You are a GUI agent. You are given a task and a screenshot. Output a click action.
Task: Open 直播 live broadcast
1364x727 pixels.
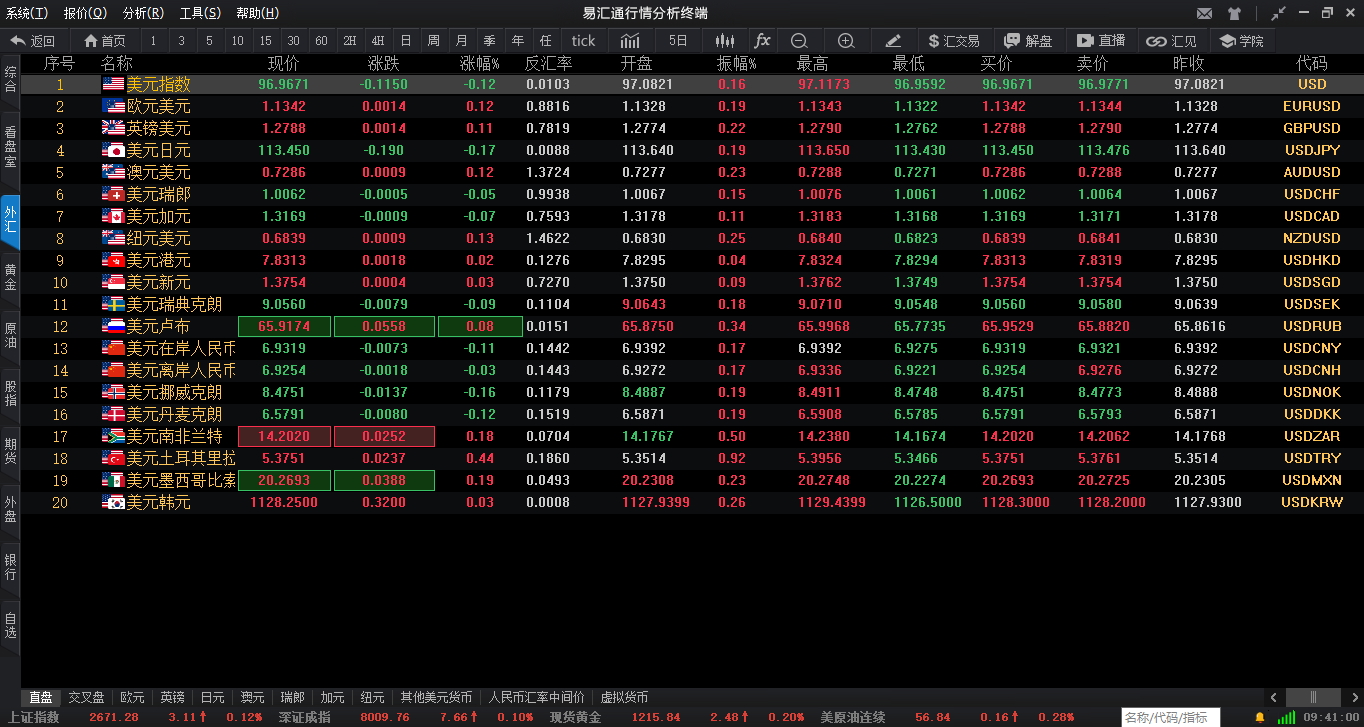click(x=1101, y=41)
